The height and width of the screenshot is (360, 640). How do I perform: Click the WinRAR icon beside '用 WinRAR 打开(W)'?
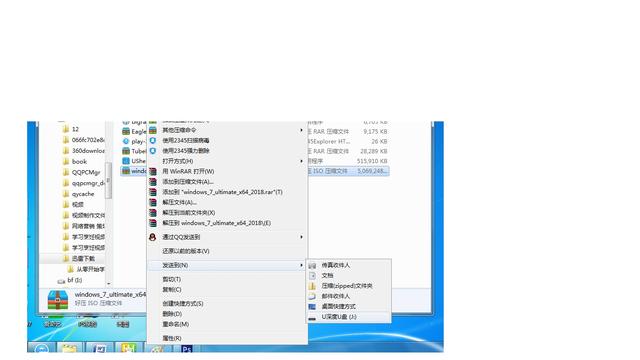(x=153, y=171)
